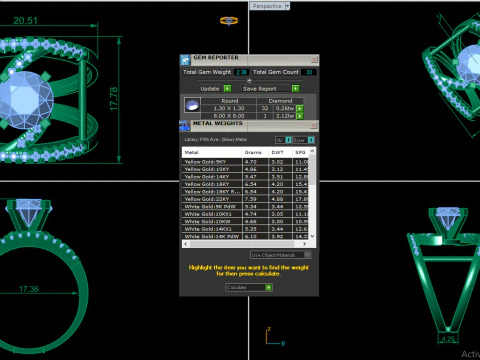This screenshot has height=360, width=480.
Task: Toggle the Use switch beside Library
Action: (x=311, y=140)
